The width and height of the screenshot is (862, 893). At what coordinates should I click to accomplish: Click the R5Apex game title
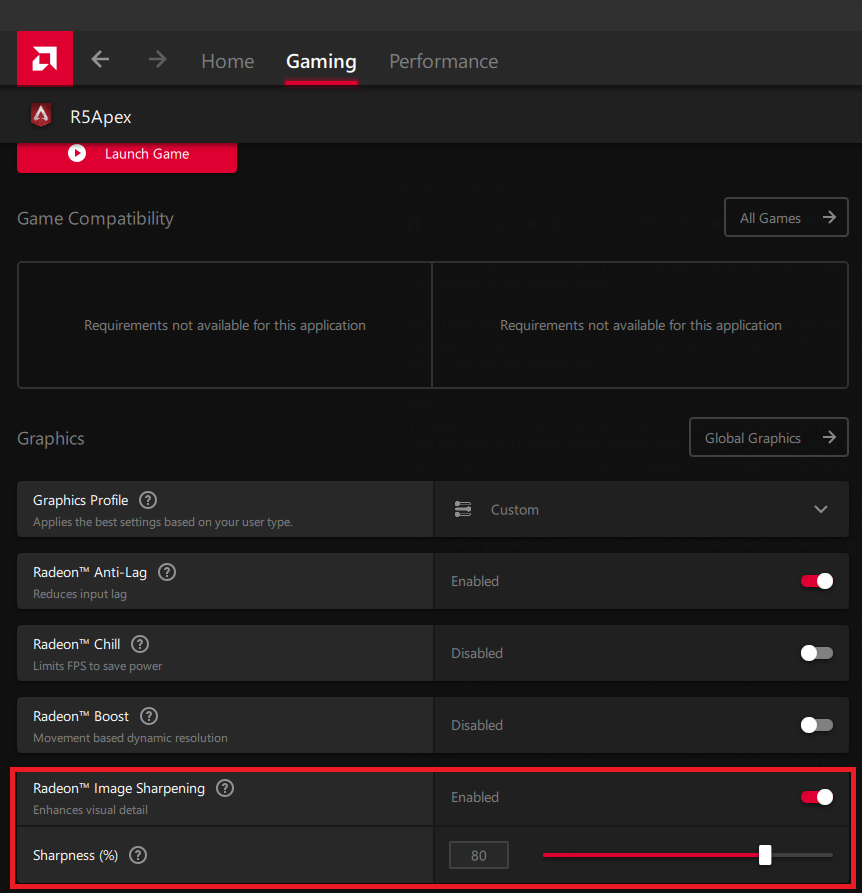pos(101,117)
